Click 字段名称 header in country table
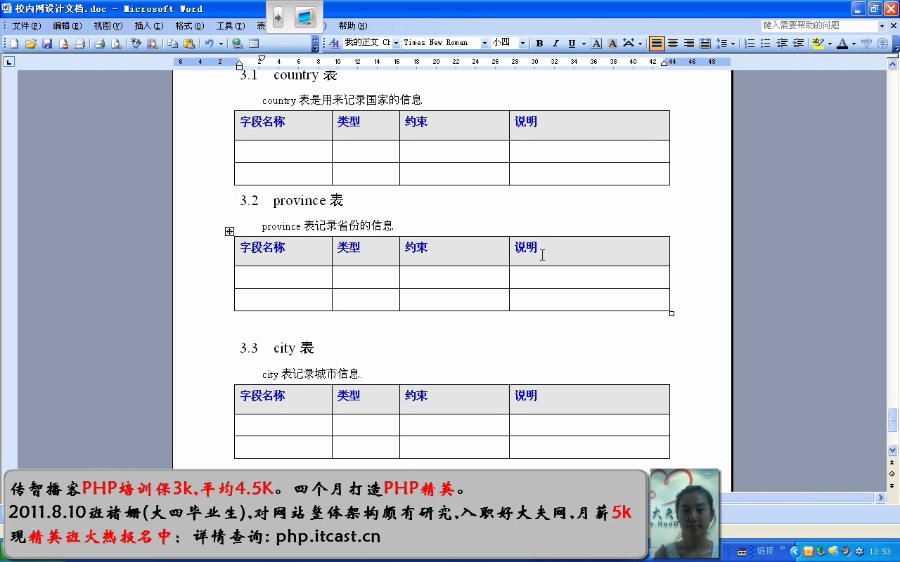Viewport: 900px width, 562px height. (x=262, y=122)
